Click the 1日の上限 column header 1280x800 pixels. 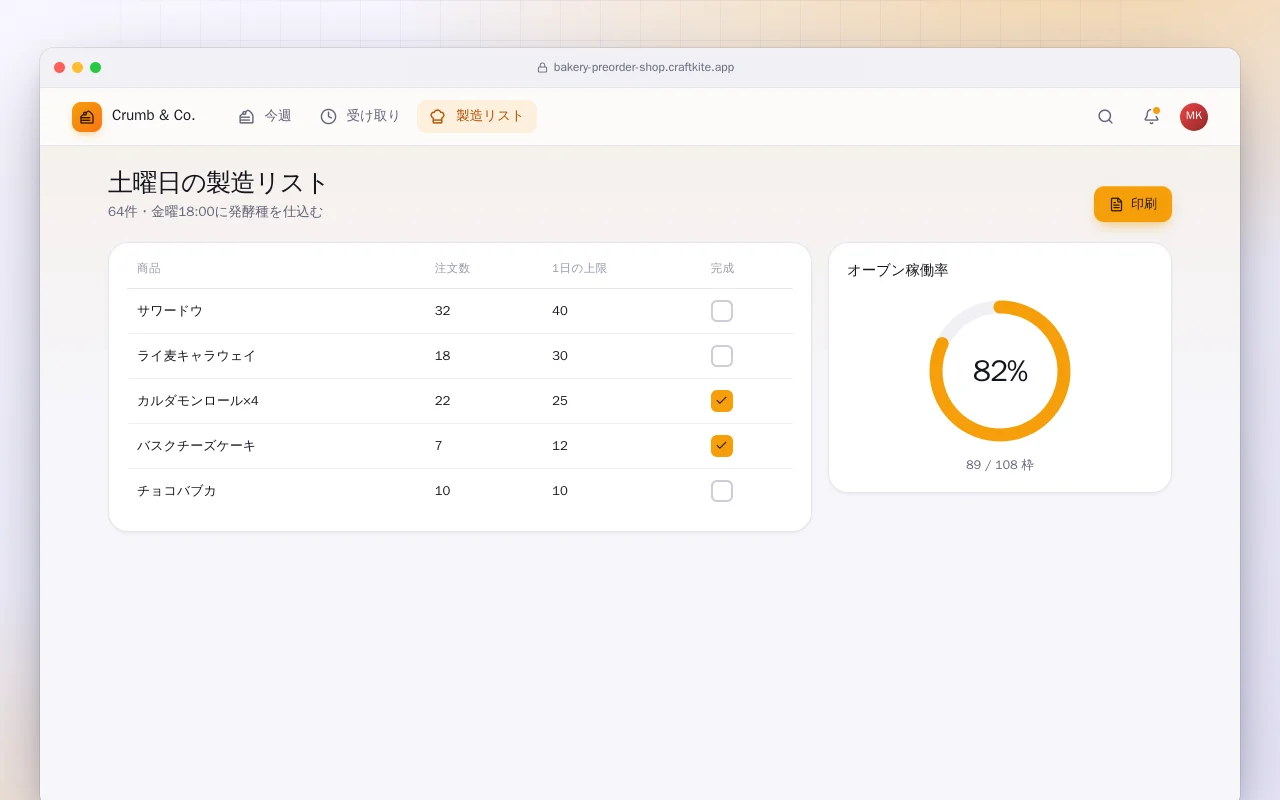pos(579,268)
